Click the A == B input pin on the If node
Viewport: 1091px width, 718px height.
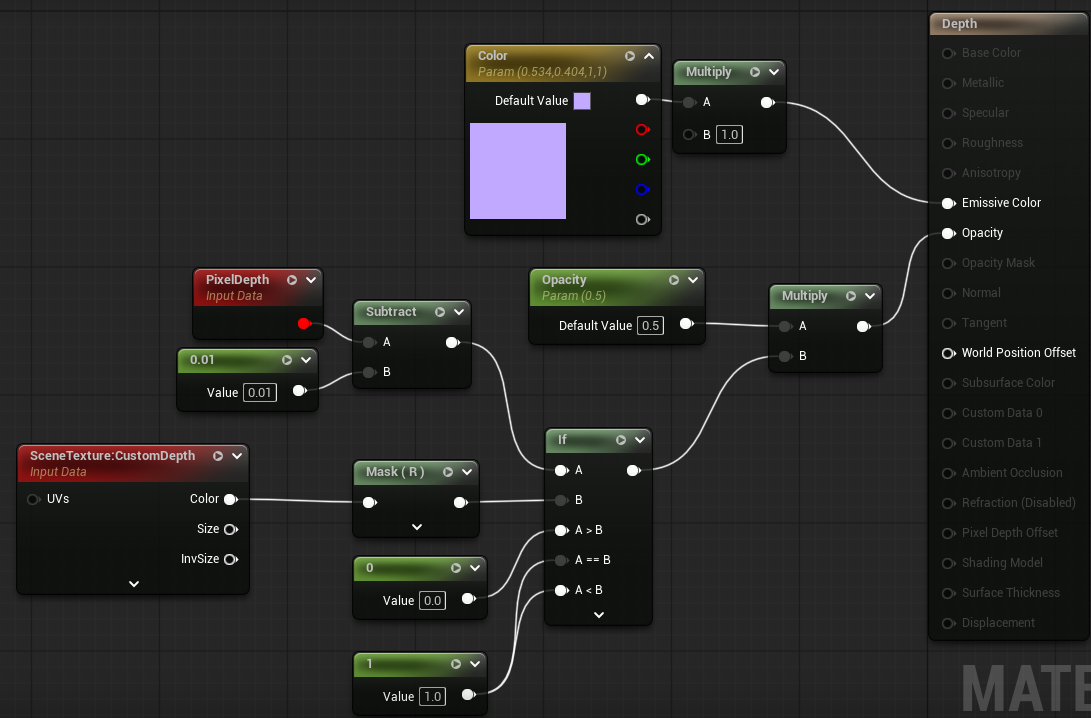click(562, 560)
